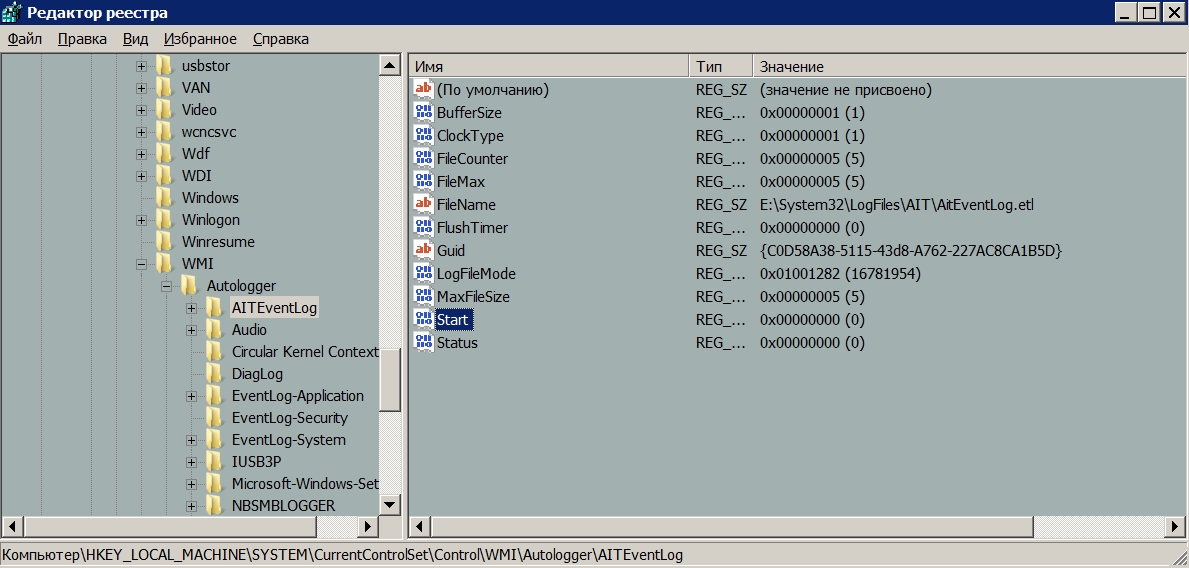Screen dimensions: 1189x568
Task: Click the Wdf folder icon
Action: pyautogui.click(x=165, y=154)
